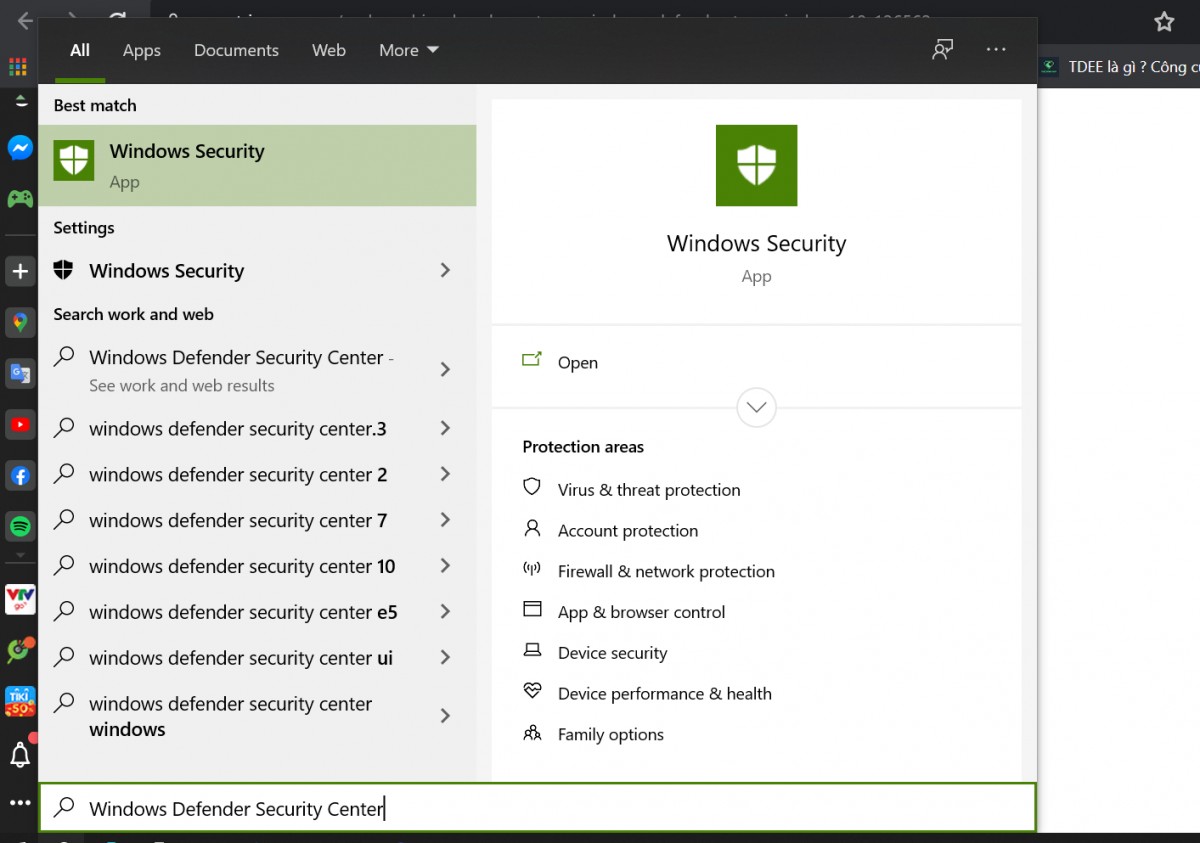Click the Windows Security settings shield icon
This screenshot has height=843, width=1200.
(64, 270)
